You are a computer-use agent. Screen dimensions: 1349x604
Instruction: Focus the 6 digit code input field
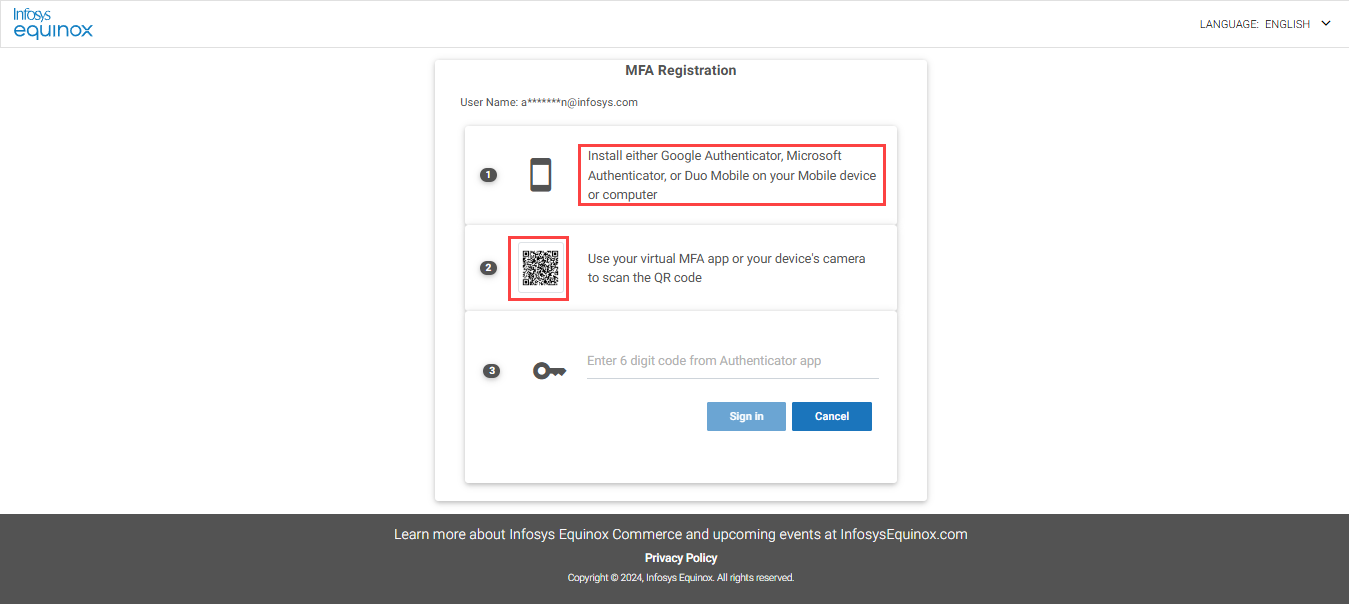[x=732, y=361]
